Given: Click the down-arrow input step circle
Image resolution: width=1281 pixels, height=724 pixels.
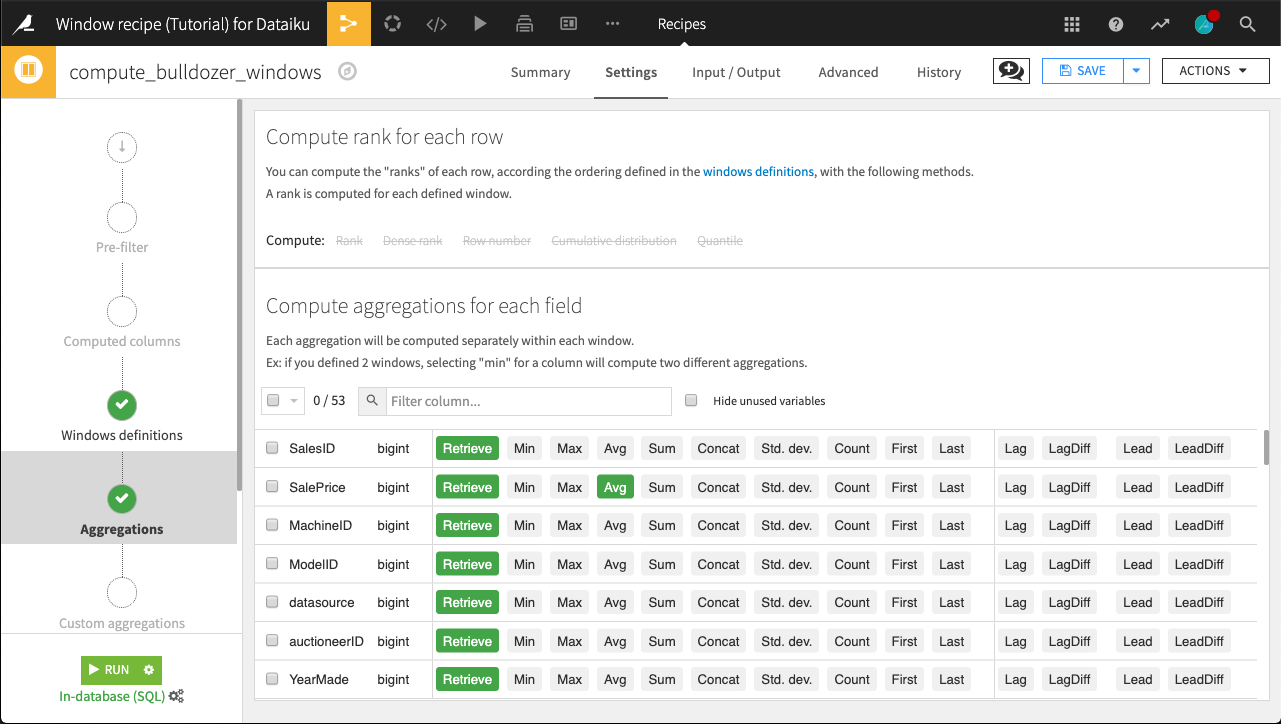Looking at the screenshot, I should pyautogui.click(x=122, y=147).
